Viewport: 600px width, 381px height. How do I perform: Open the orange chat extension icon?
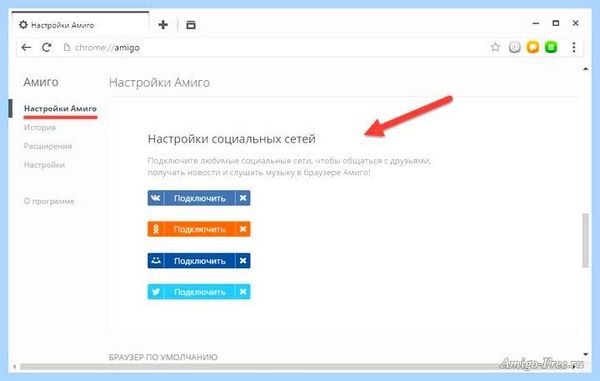pos(533,47)
